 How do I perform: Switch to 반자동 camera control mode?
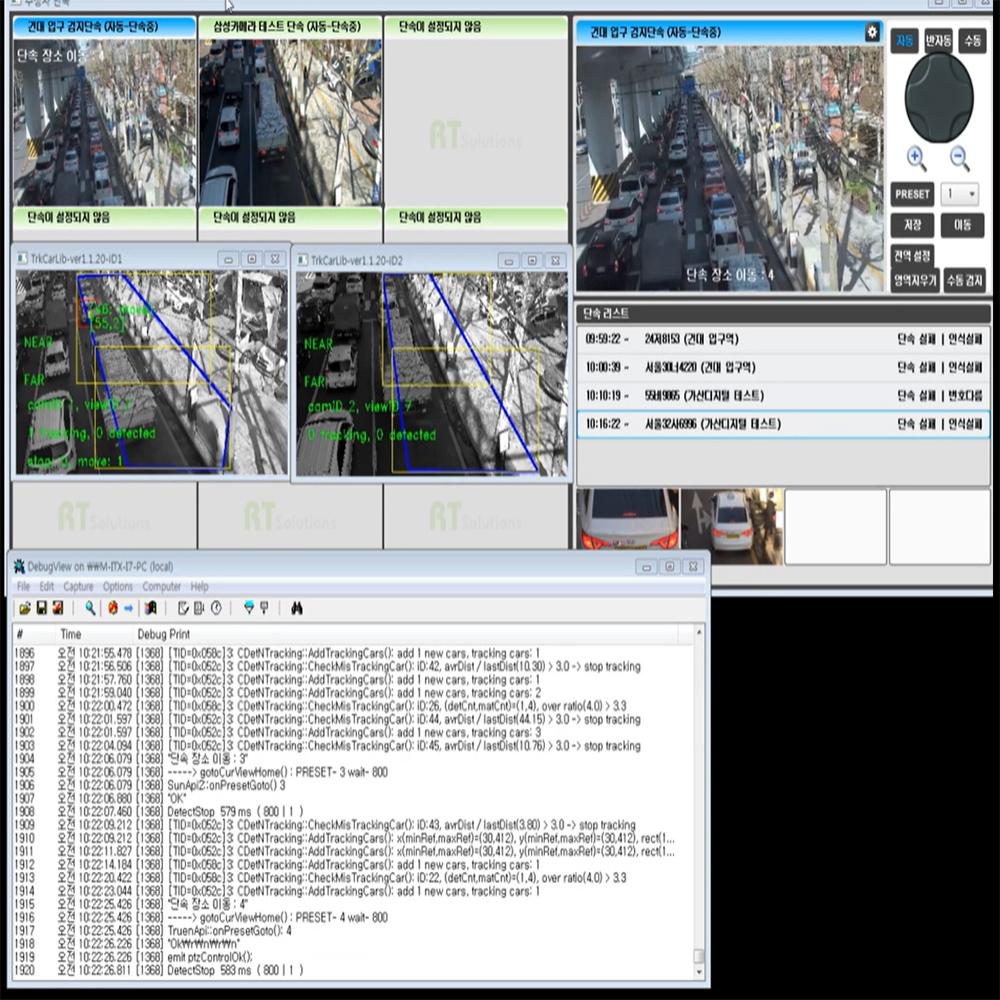(x=938, y=41)
